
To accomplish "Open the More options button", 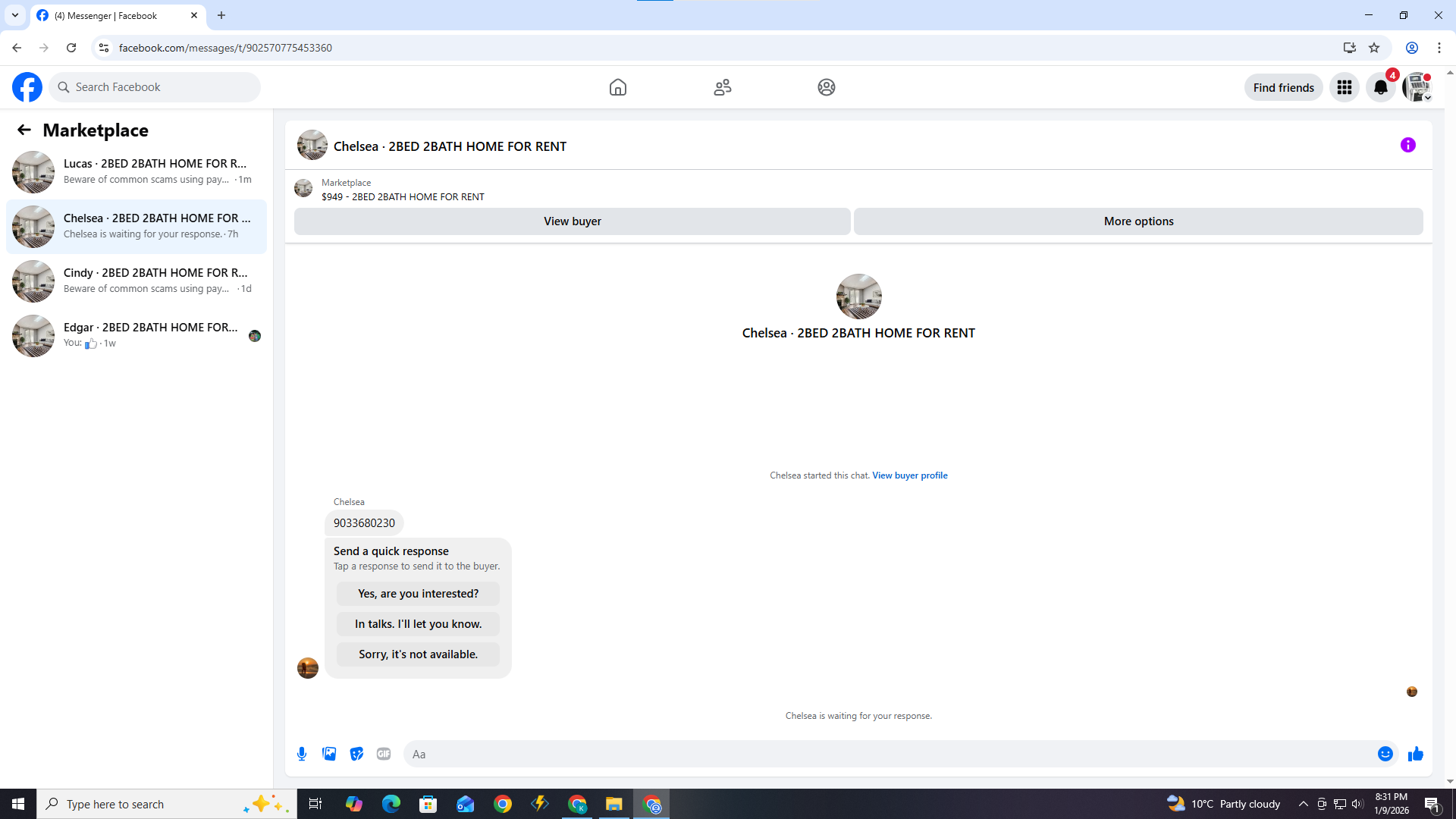I will point(1137,221).
